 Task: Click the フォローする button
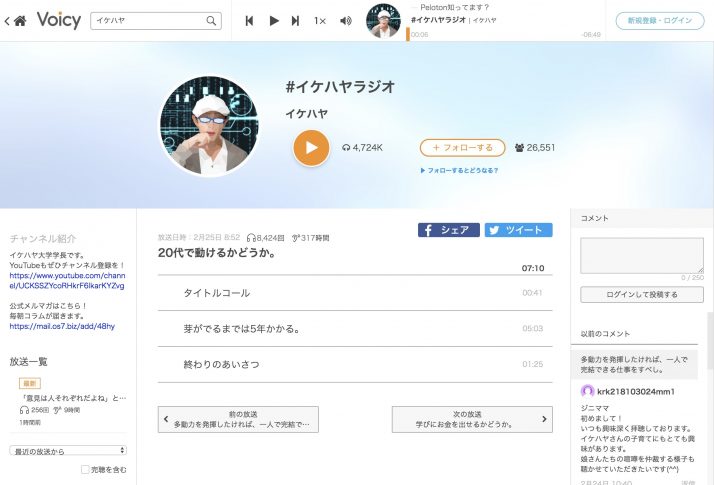(462, 147)
